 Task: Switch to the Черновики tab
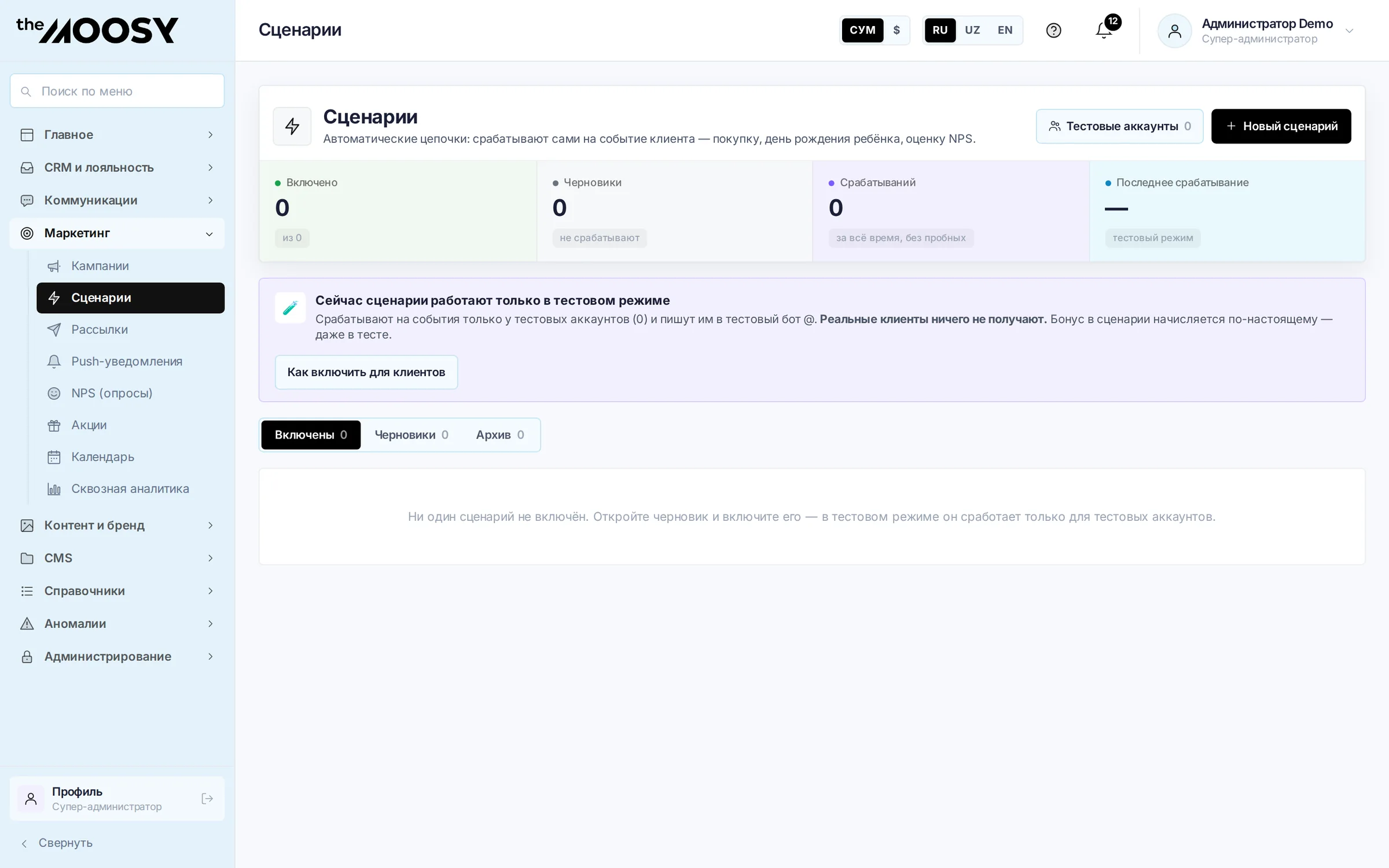[x=411, y=435]
